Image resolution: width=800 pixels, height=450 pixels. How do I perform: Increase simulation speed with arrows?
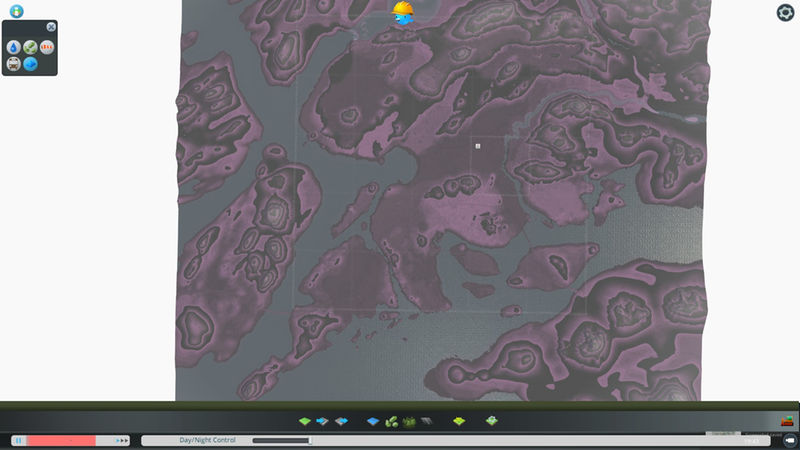pyautogui.click(x=123, y=440)
